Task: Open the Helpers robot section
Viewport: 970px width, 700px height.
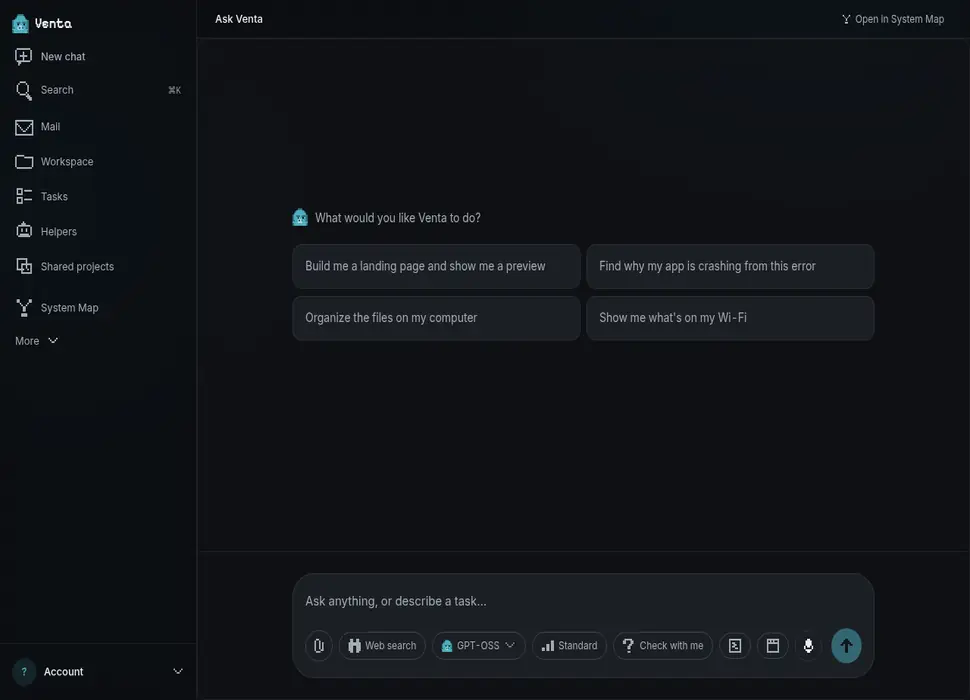Action: pyautogui.click(x=46, y=231)
